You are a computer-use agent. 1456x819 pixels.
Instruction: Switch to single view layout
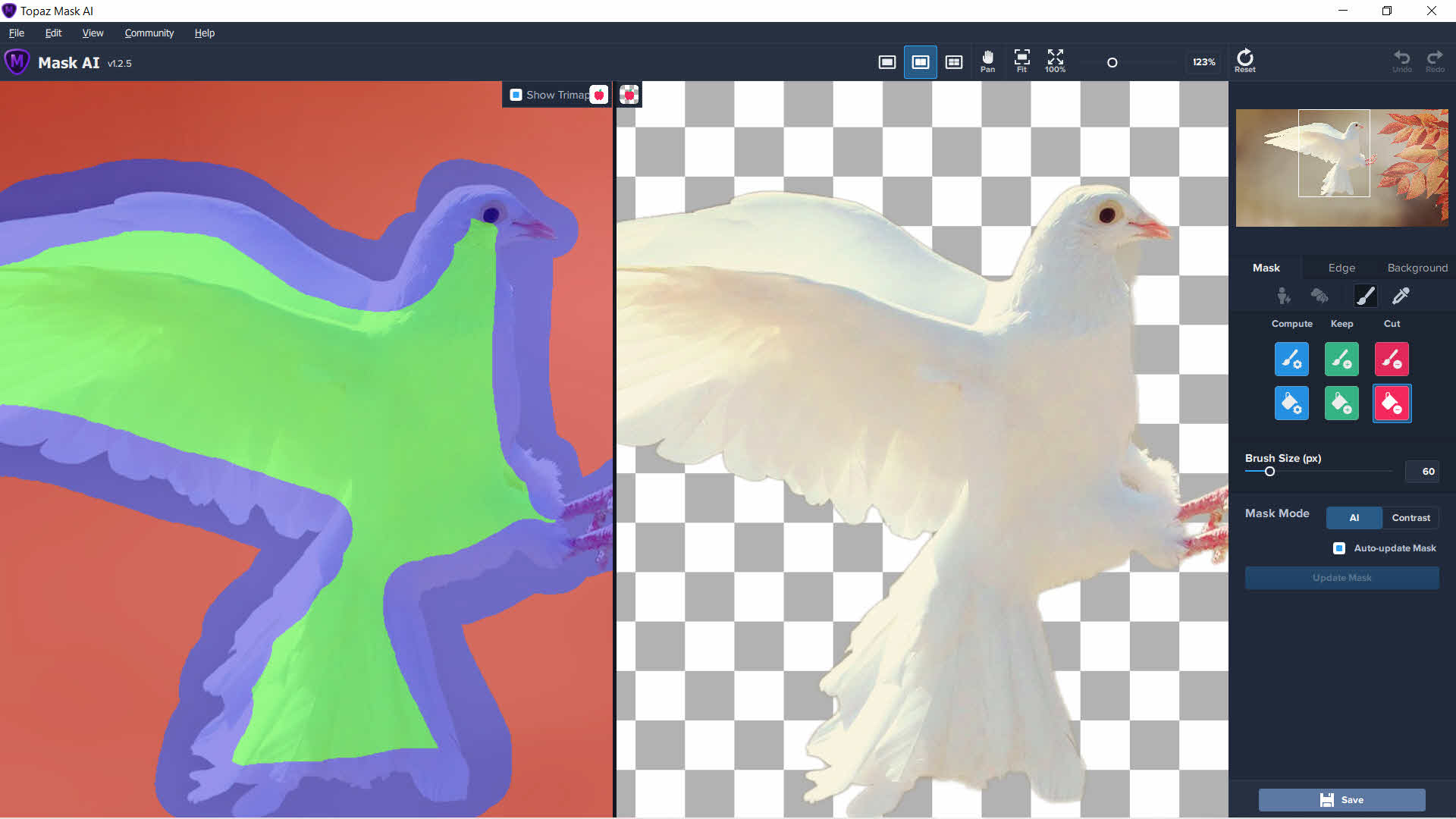(886, 62)
